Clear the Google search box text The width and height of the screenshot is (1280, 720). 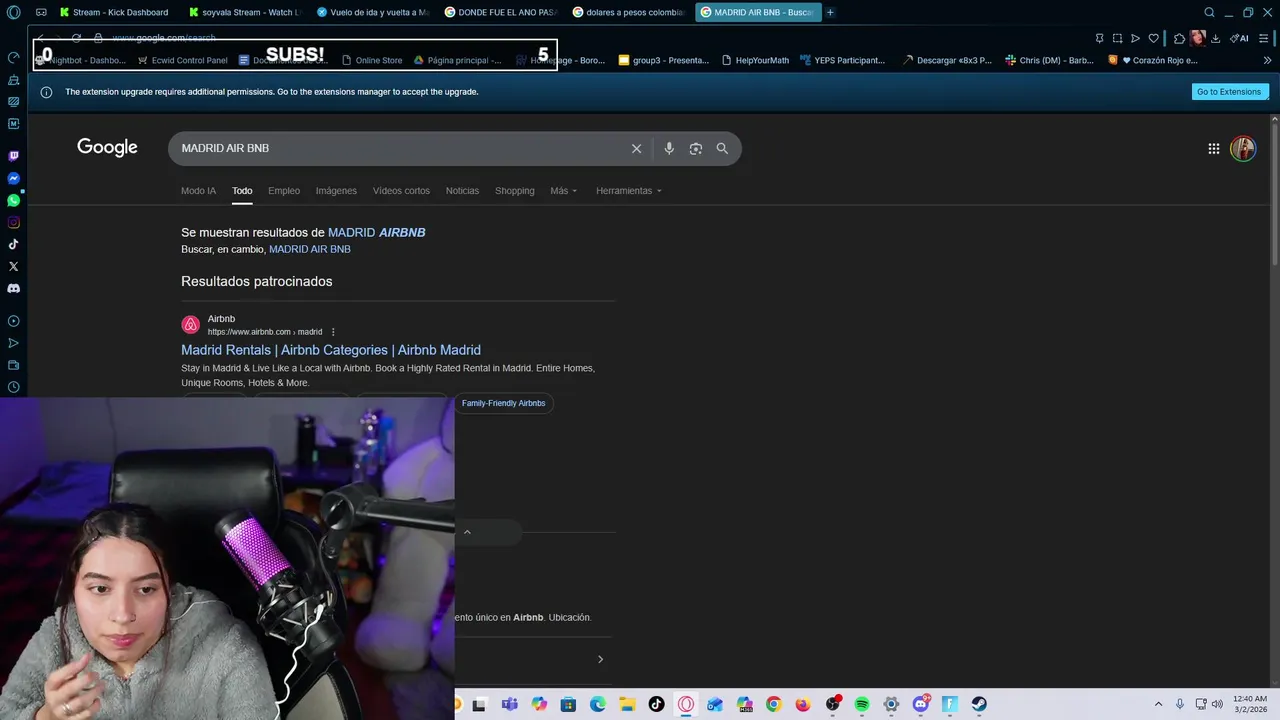tap(636, 148)
